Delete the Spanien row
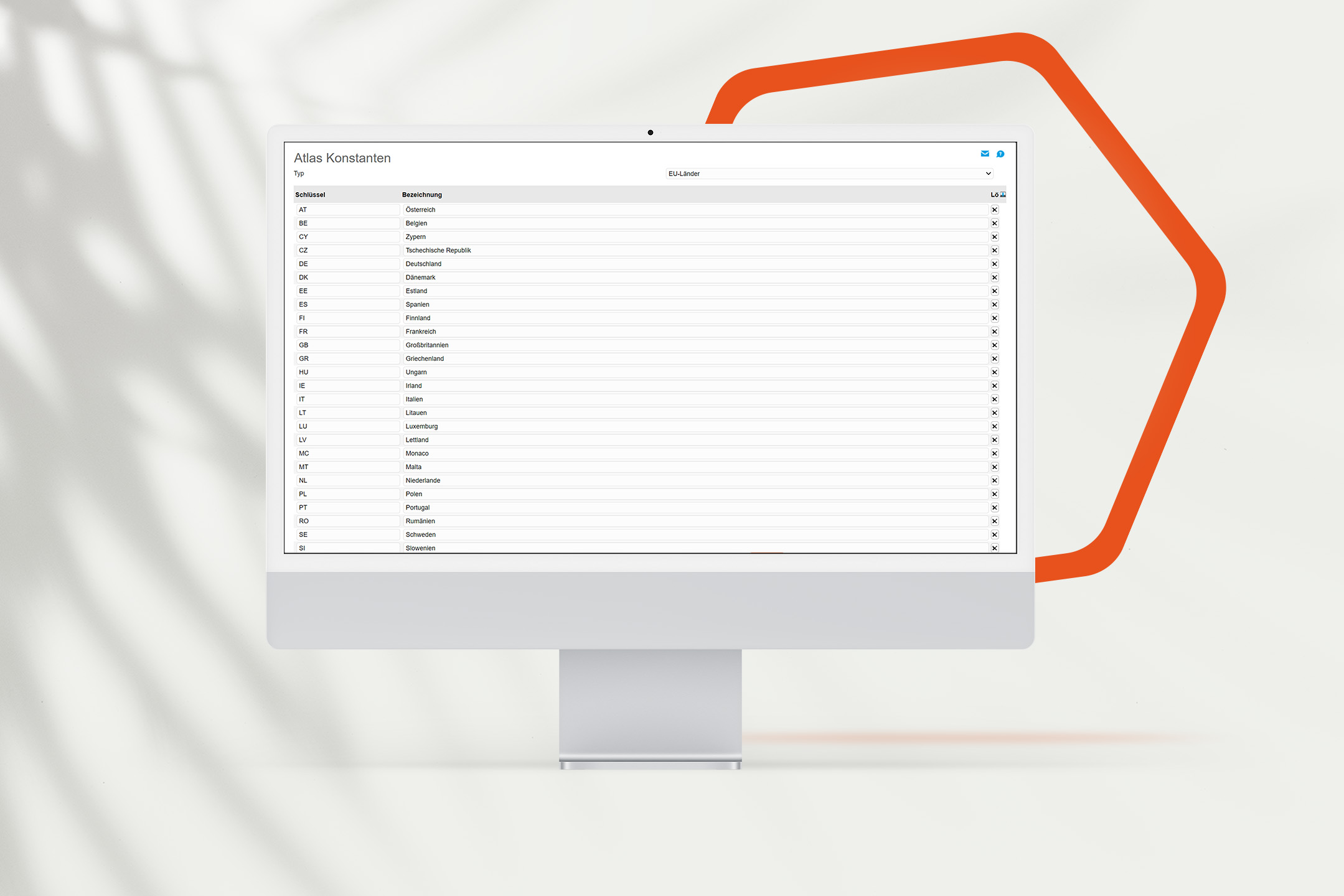Screen dimensions: 1344x896 (x=995, y=304)
